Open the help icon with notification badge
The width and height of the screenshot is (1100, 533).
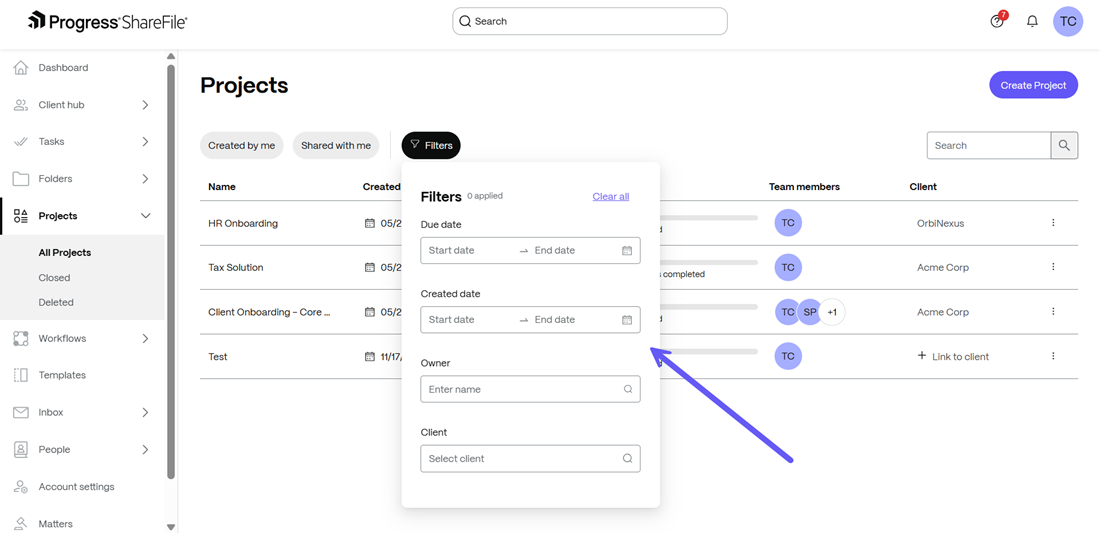pyautogui.click(x=998, y=21)
